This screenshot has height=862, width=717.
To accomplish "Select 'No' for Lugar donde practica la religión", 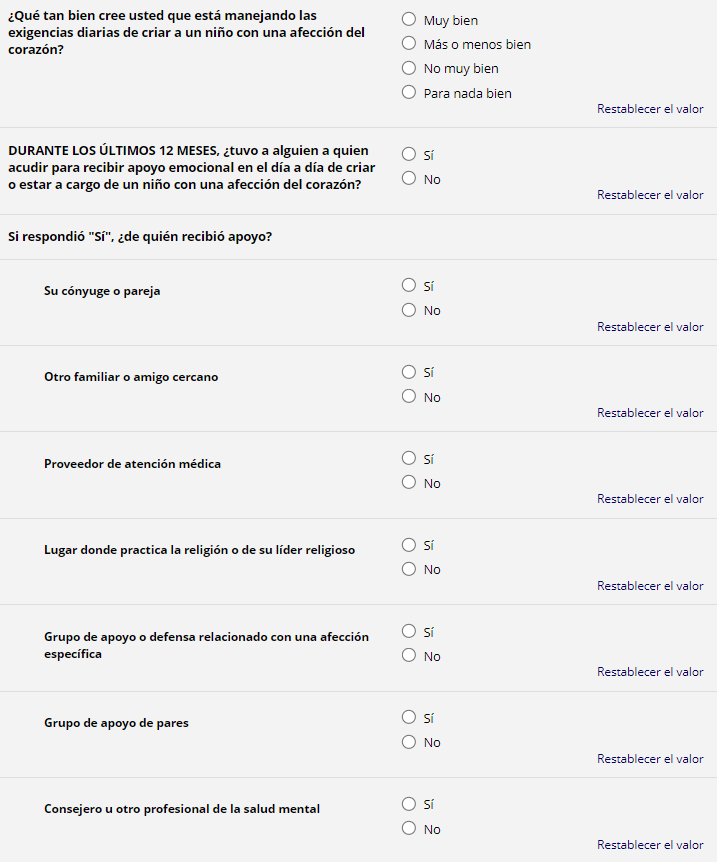I will tap(408, 569).
